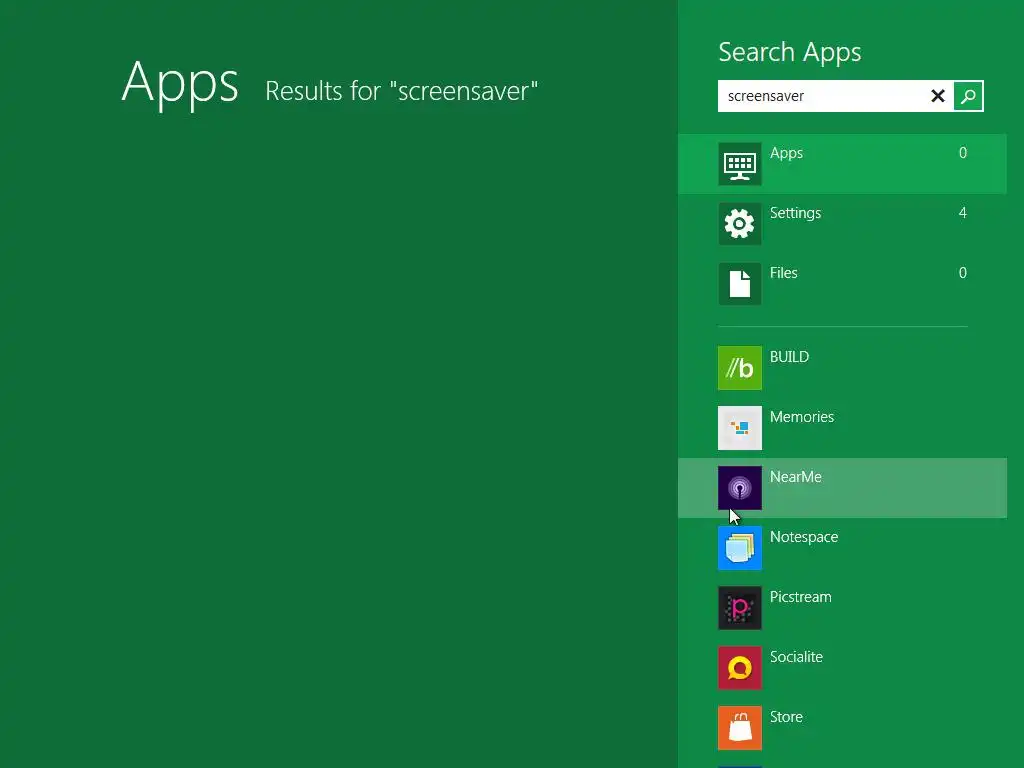Open the Picstream app icon
Screen dimensions: 1024x768
pyautogui.click(x=739, y=608)
